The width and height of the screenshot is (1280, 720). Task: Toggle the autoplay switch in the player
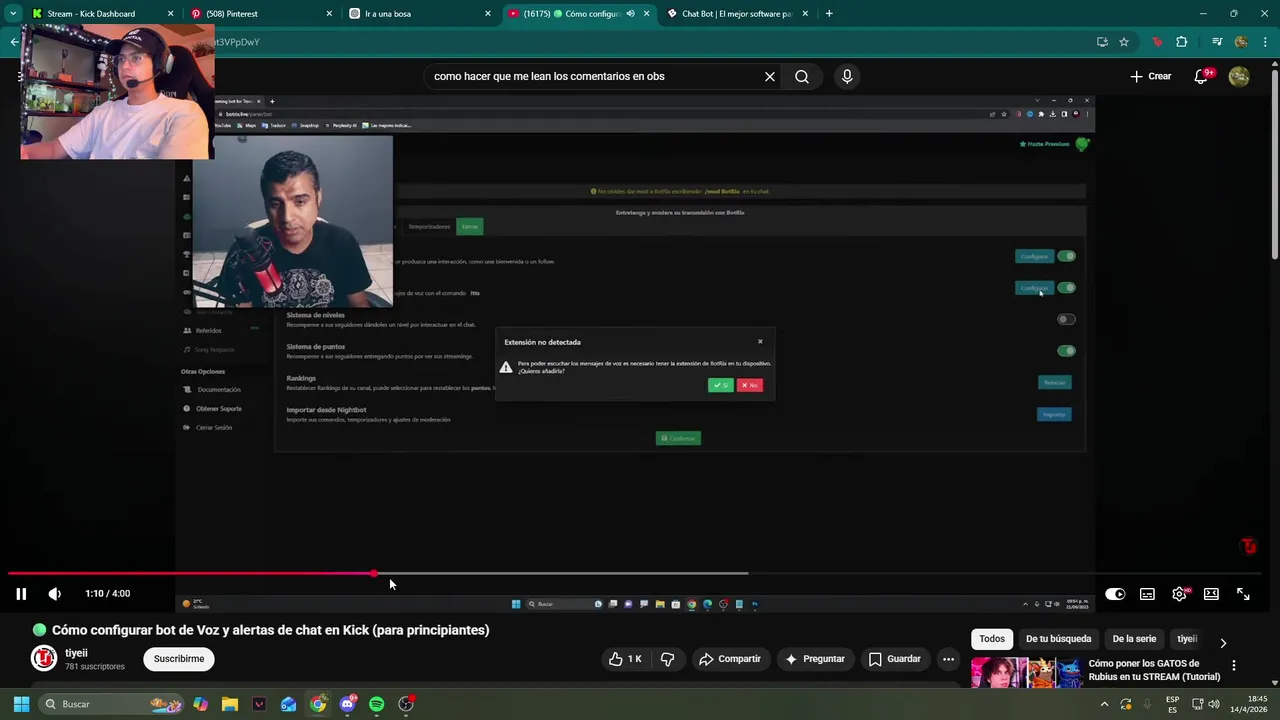click(x=1115, y=594)
